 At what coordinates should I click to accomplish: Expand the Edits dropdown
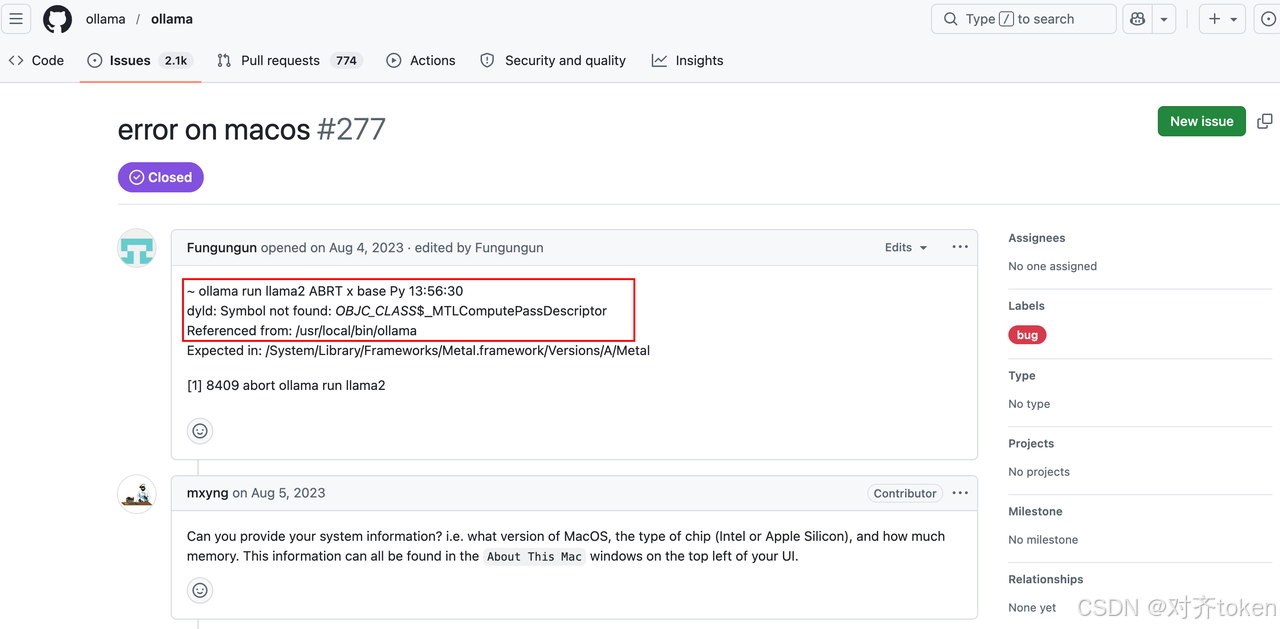coord(906,247)
